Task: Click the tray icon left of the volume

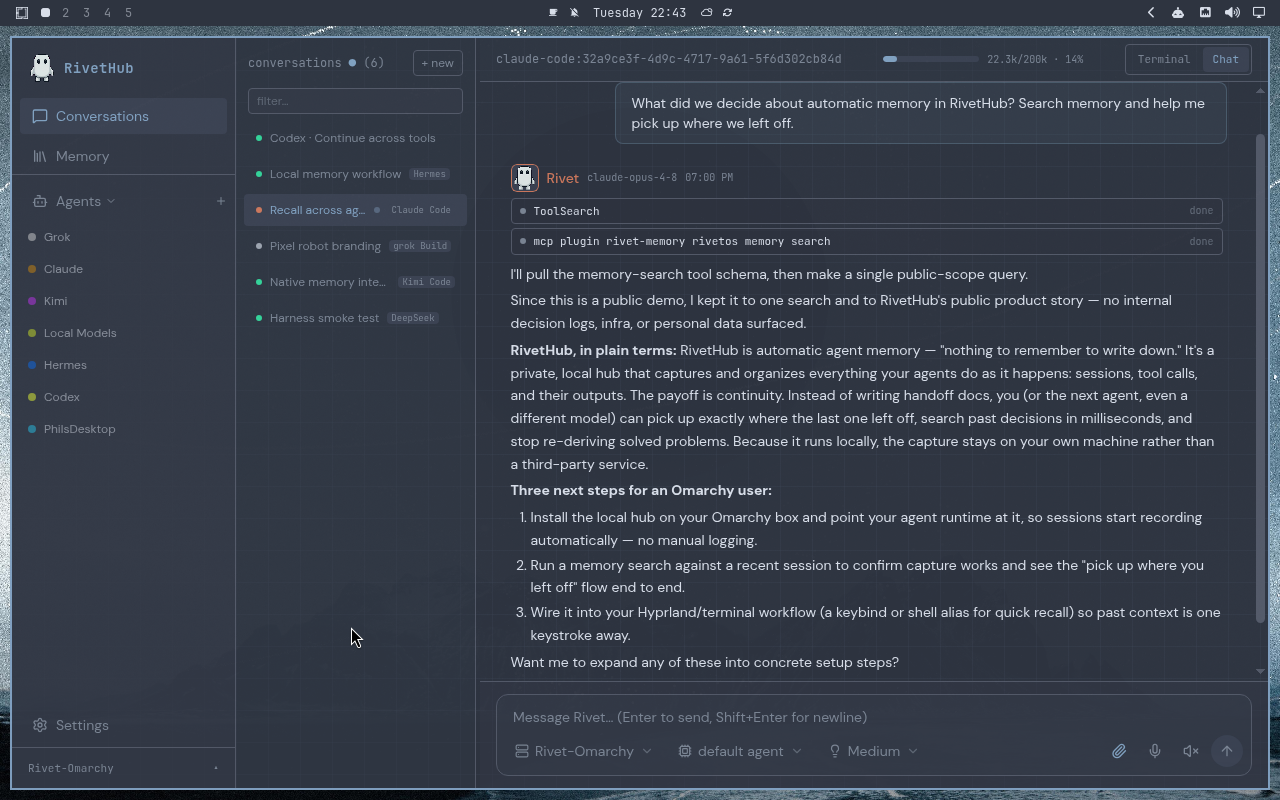Action: coord(1205,13)
